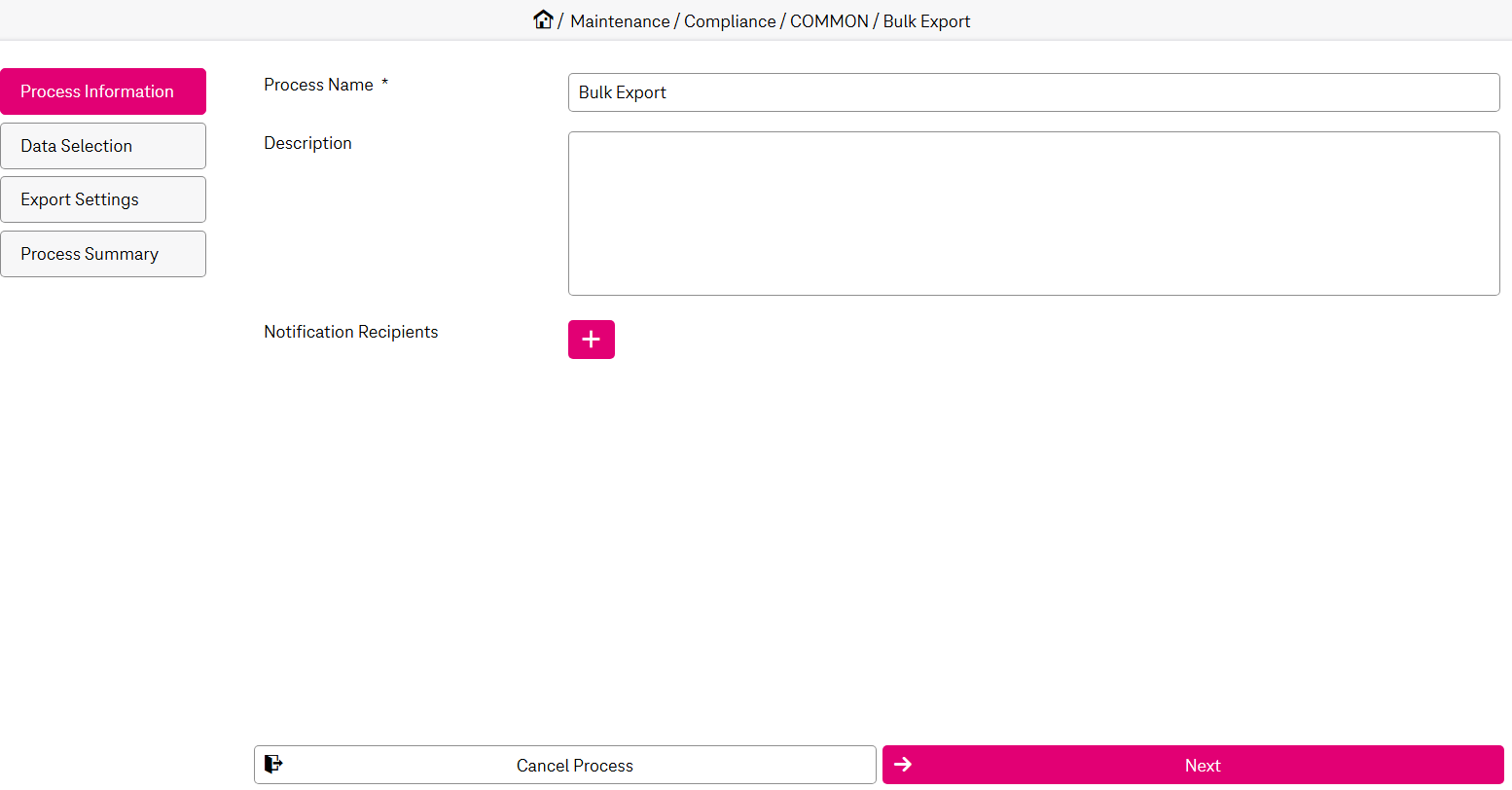Viewport: 1512px width, 790px height.
Task: Focus the Process Name input field
Action: 1033,92
